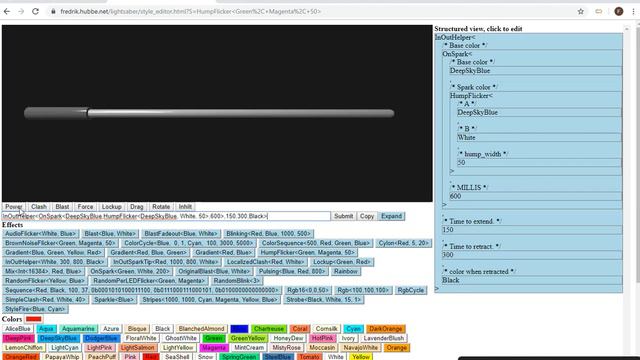640x360 pixels.
Task: Insert the HumpFlicker<Green, Magenta, 50> effect
Action: (307, 252)
